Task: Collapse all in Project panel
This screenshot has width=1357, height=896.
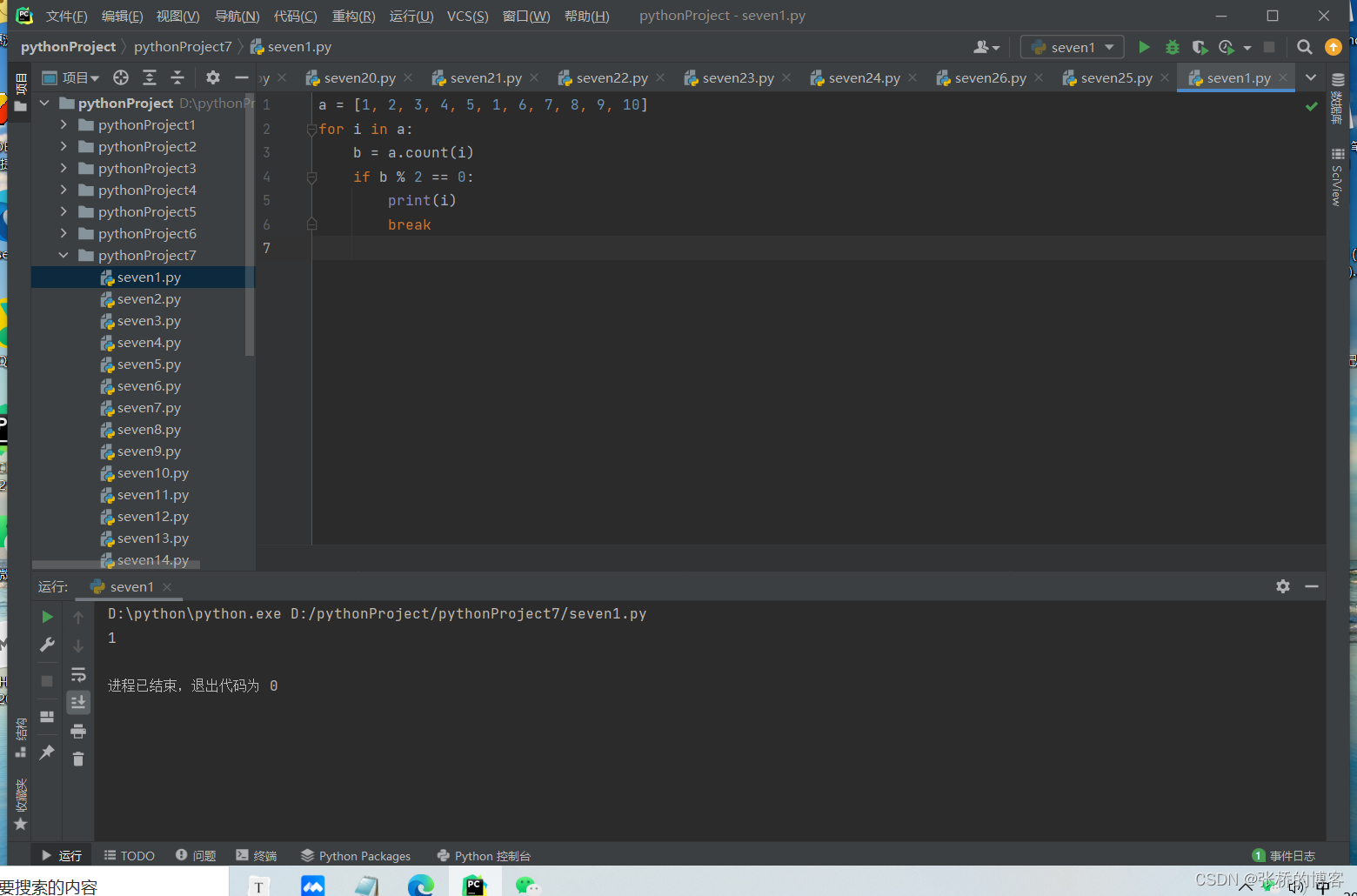Action: pyautogui.click(x=177, y=77)
